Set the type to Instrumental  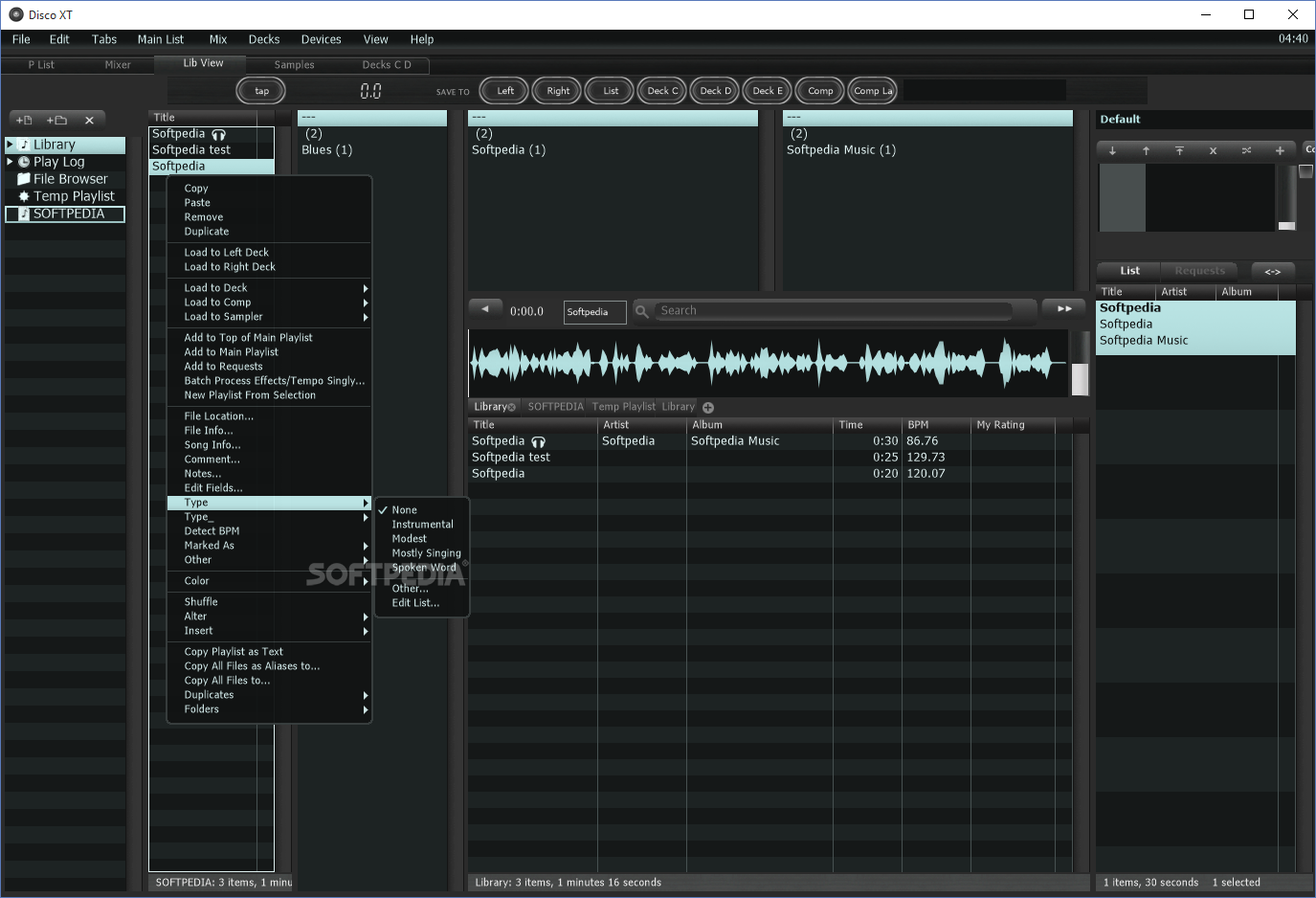click(422, 525)
